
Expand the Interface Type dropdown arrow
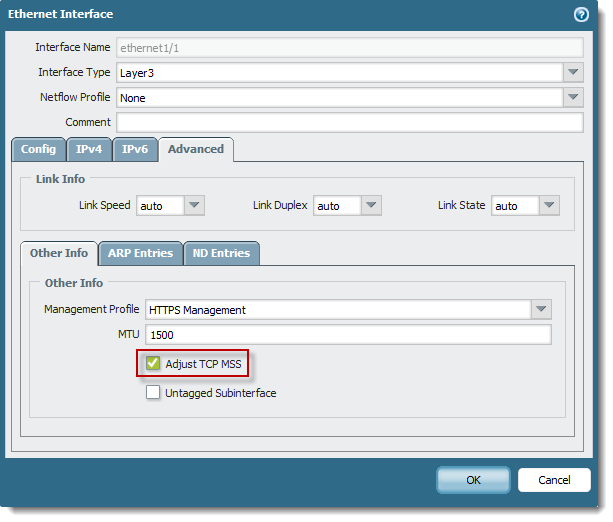pyautogui.click(x=573, y=72)
